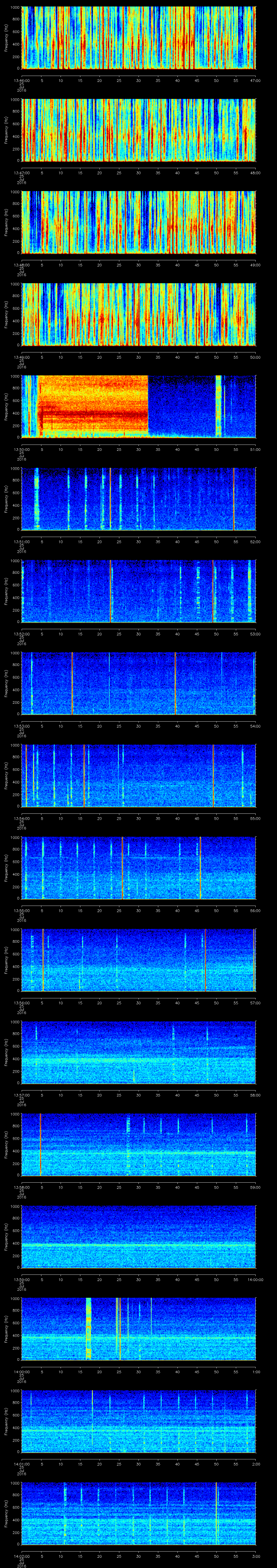Click the 13:56:00 start time label
The height and width of the screenshot is (1568, 277).
22,1003
